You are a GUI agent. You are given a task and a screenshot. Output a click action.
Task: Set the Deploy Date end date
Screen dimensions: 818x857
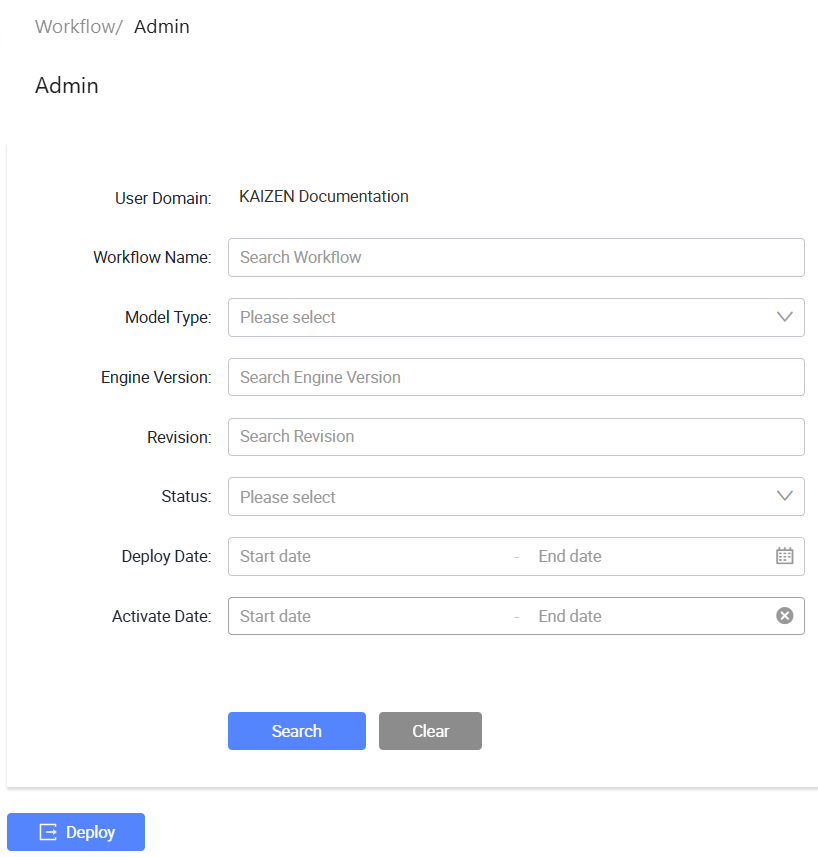pos(650,556)
